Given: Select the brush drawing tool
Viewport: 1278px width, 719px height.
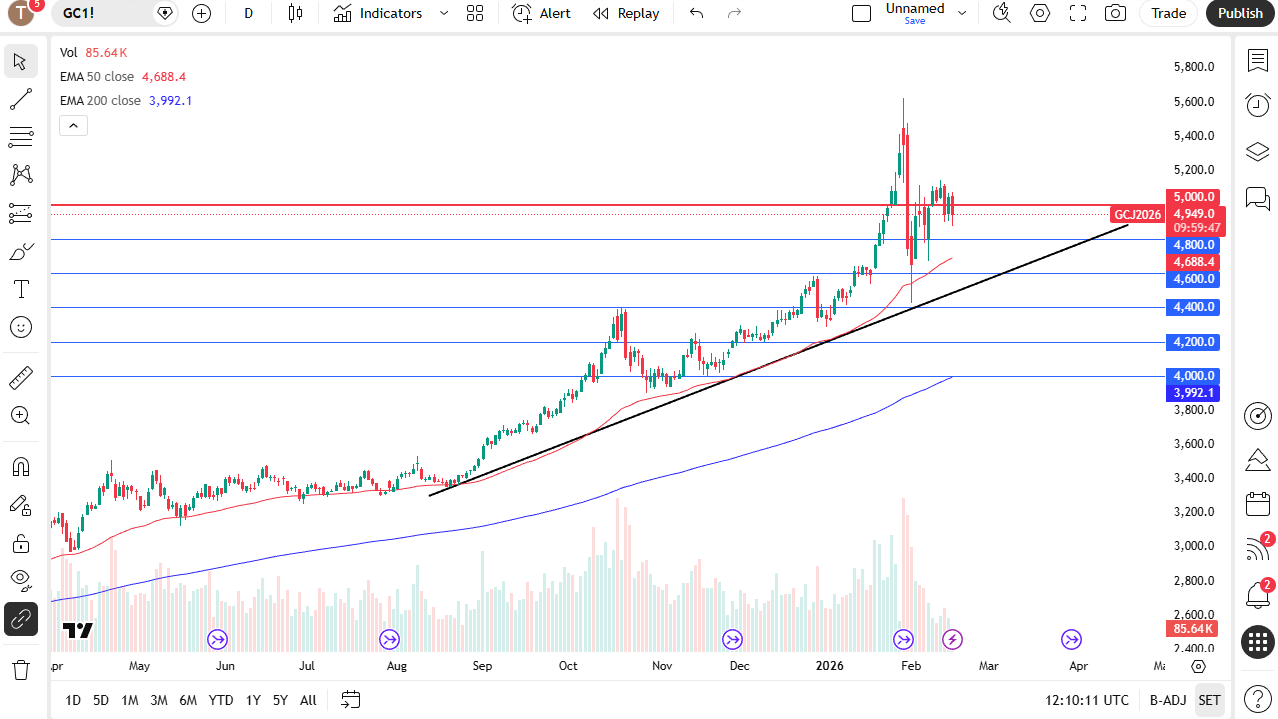Looking at the screenshot, I should tap(20, 251).
